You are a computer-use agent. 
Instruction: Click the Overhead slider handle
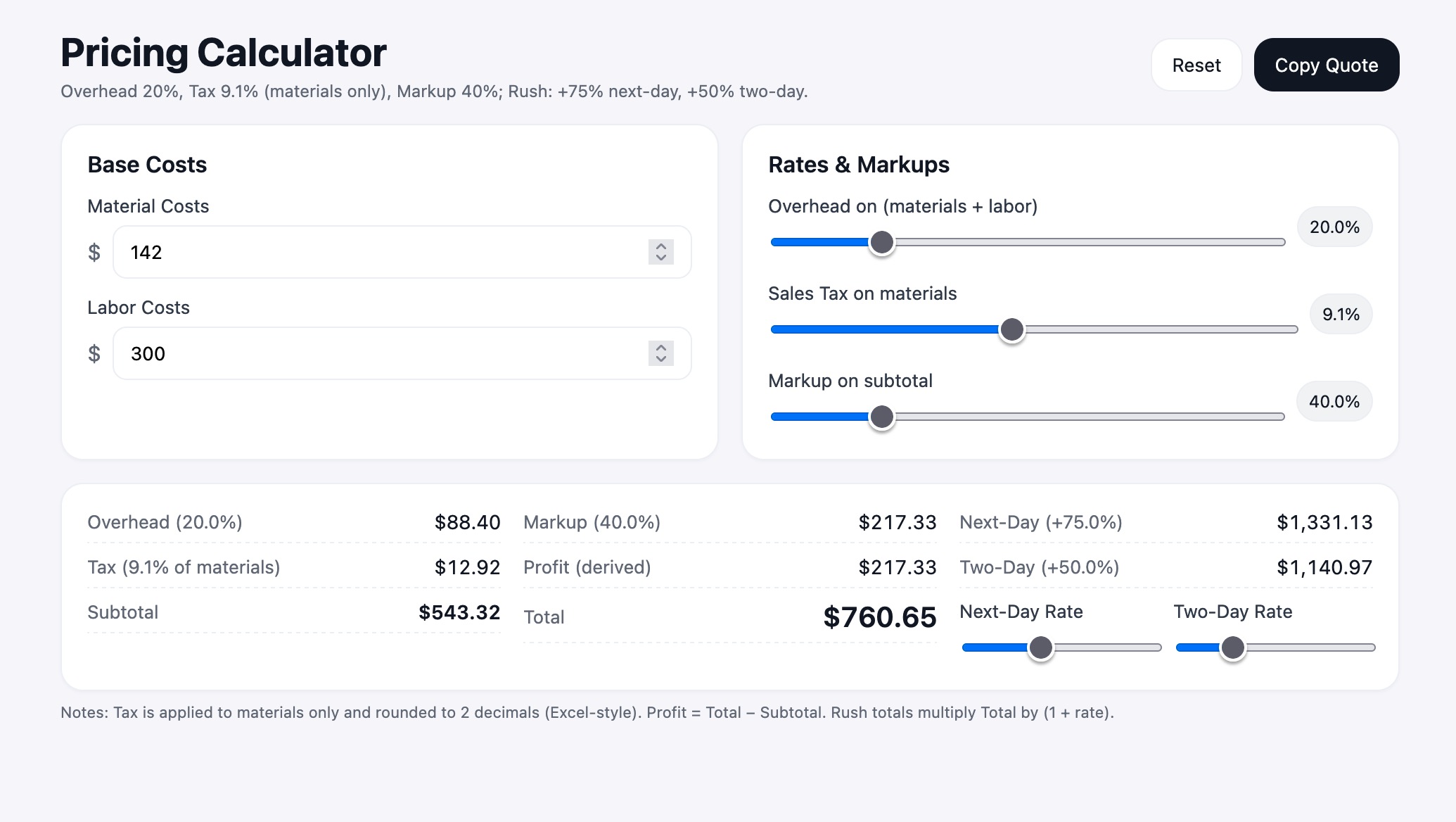click(881, 242)
